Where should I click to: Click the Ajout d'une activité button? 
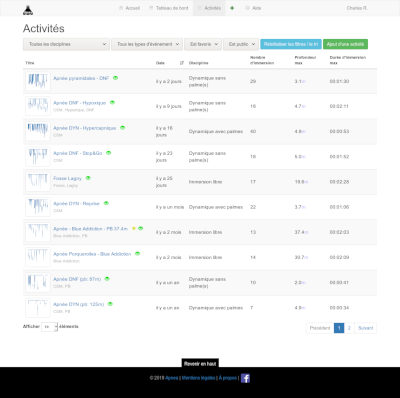pos(345,44)
